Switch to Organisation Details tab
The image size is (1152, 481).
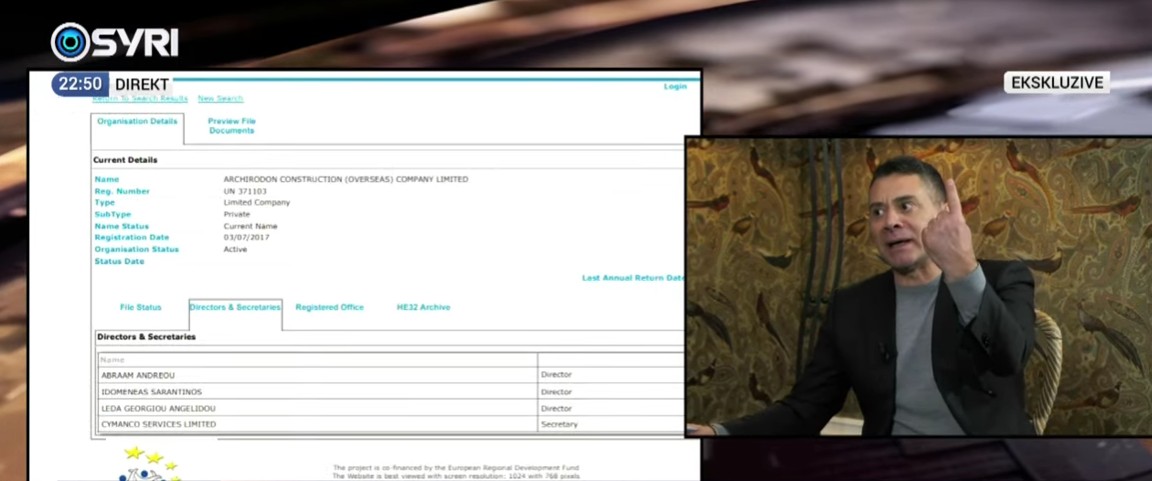[x=137, y=122]
